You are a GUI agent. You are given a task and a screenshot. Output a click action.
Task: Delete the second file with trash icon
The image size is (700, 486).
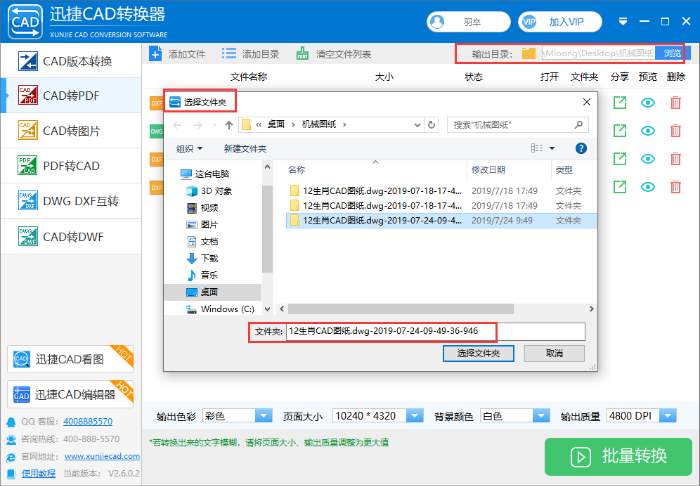[675, 131]
